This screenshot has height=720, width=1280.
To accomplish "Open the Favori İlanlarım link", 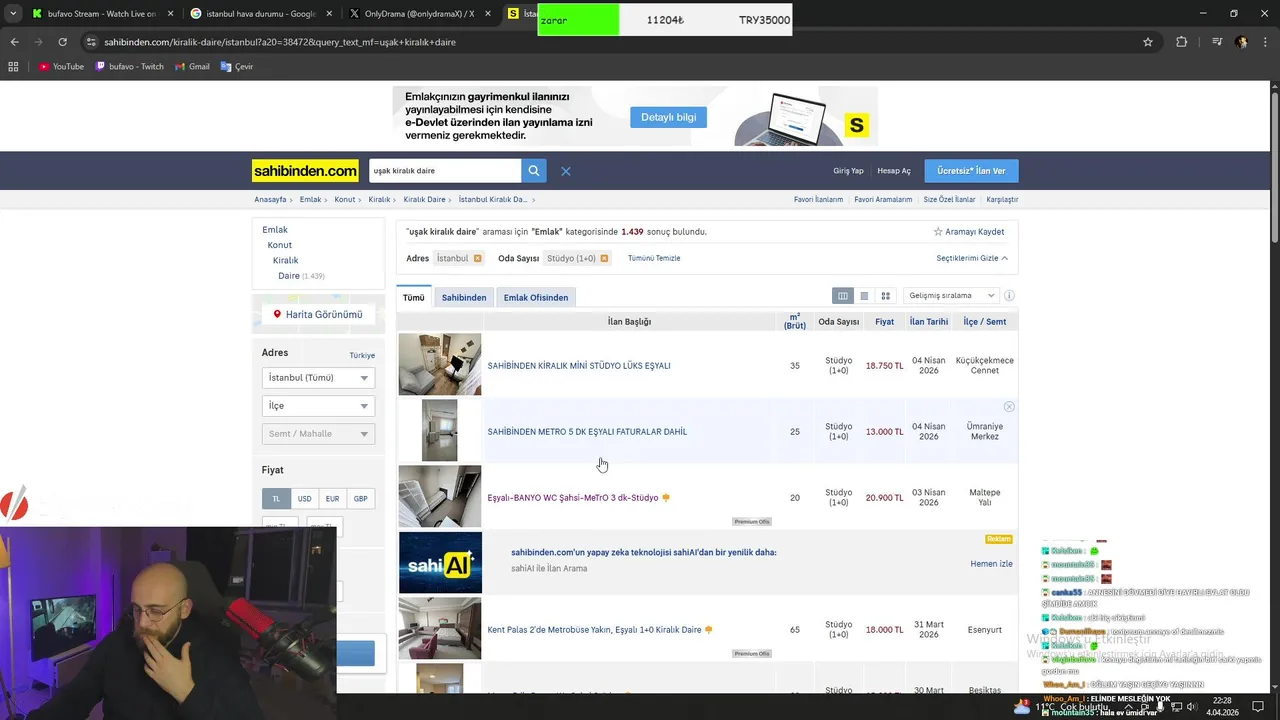I will coord(818,200).
